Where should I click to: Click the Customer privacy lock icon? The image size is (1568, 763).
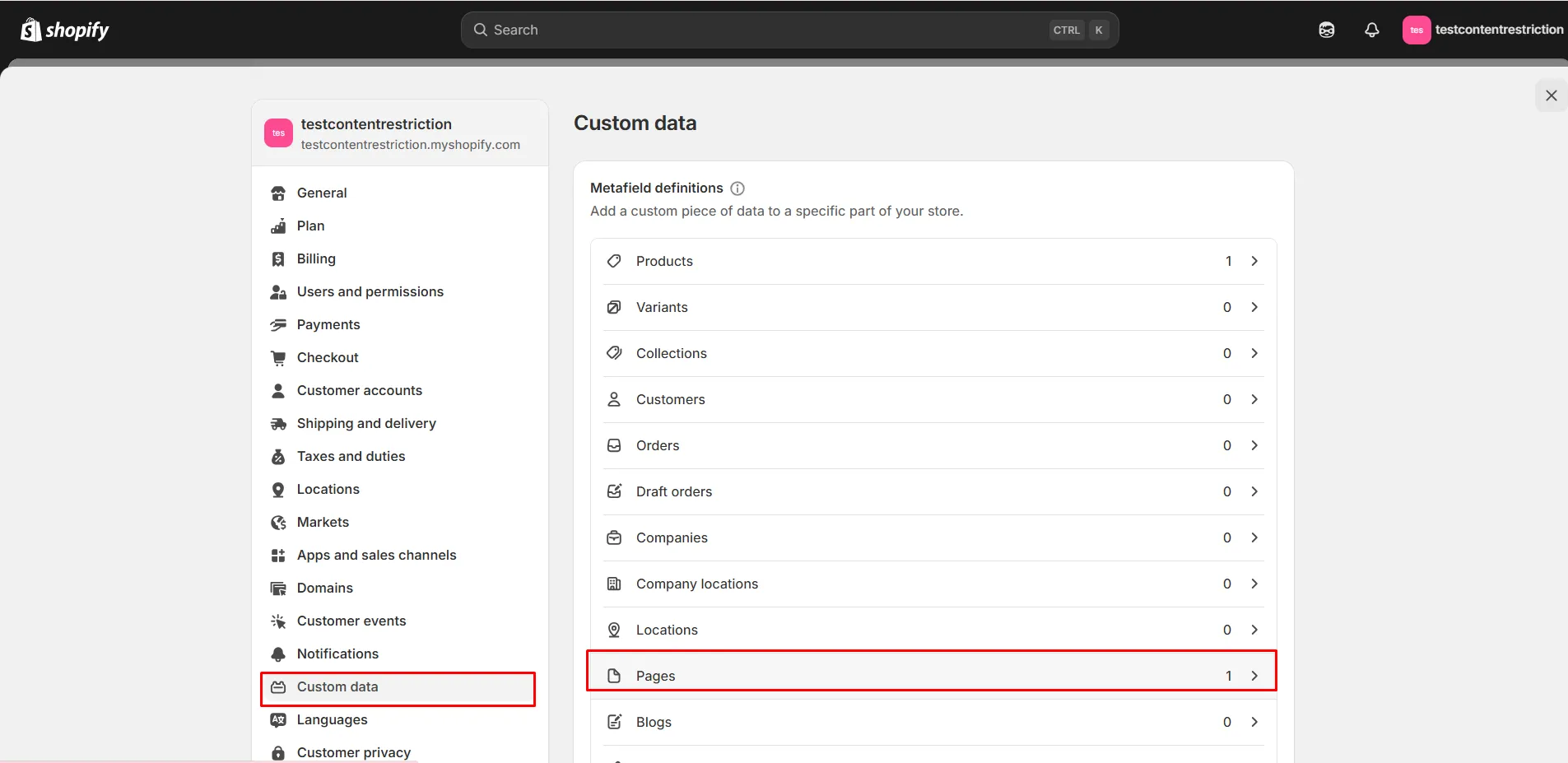[278, 752]
